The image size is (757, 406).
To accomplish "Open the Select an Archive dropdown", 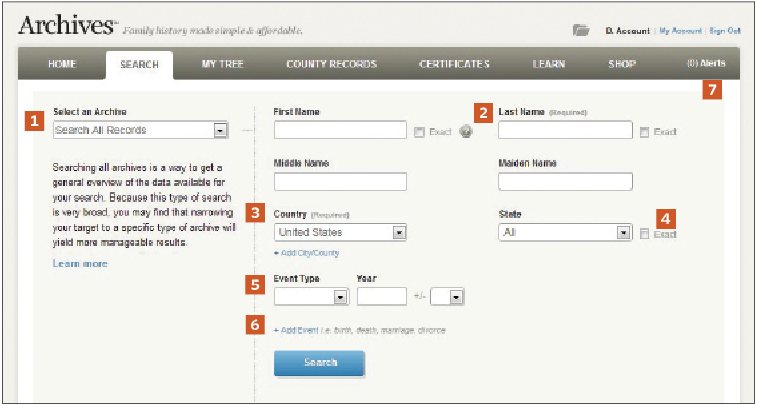I will [140, 130].
